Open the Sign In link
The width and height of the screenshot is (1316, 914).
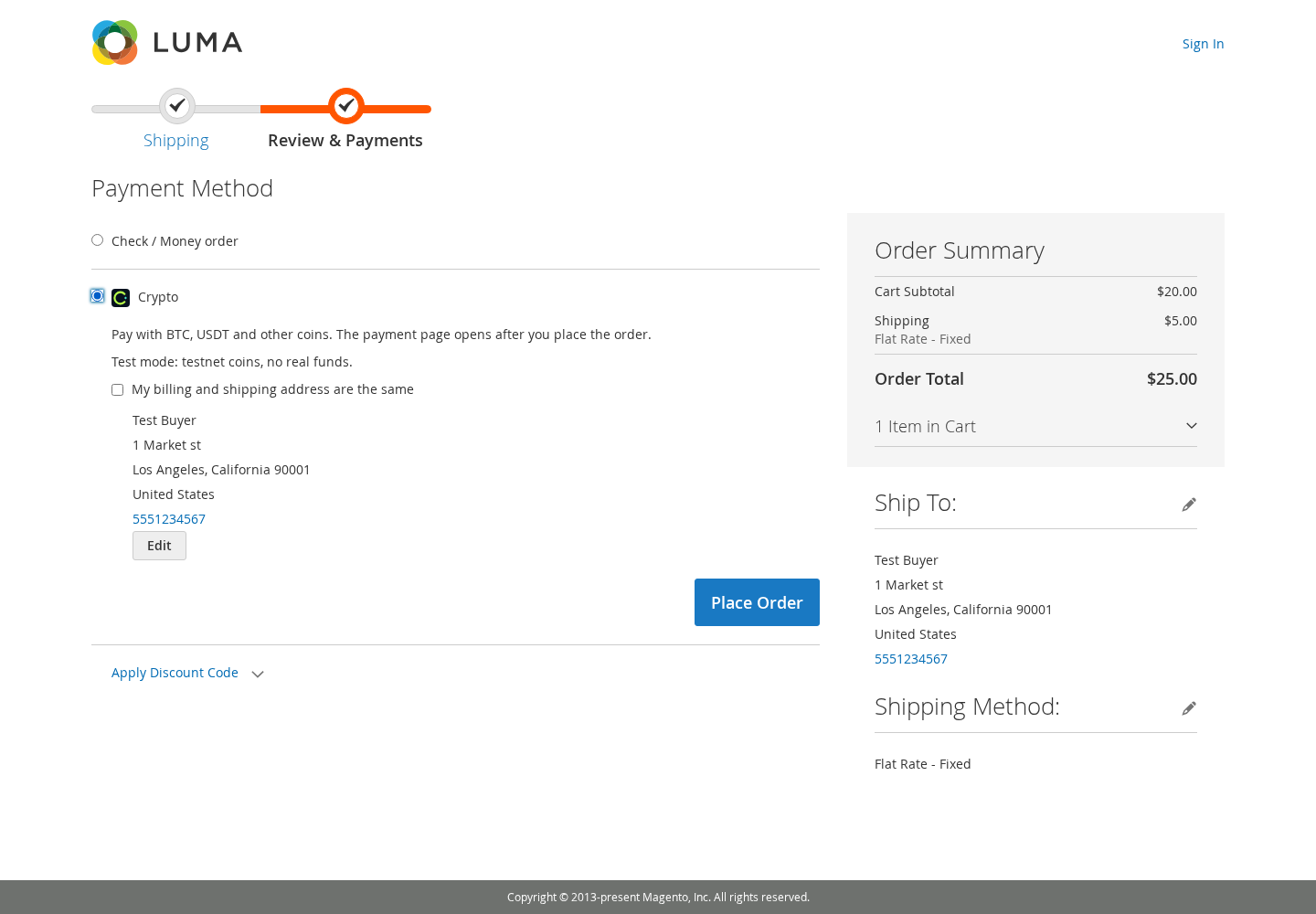click(1203, 44)
